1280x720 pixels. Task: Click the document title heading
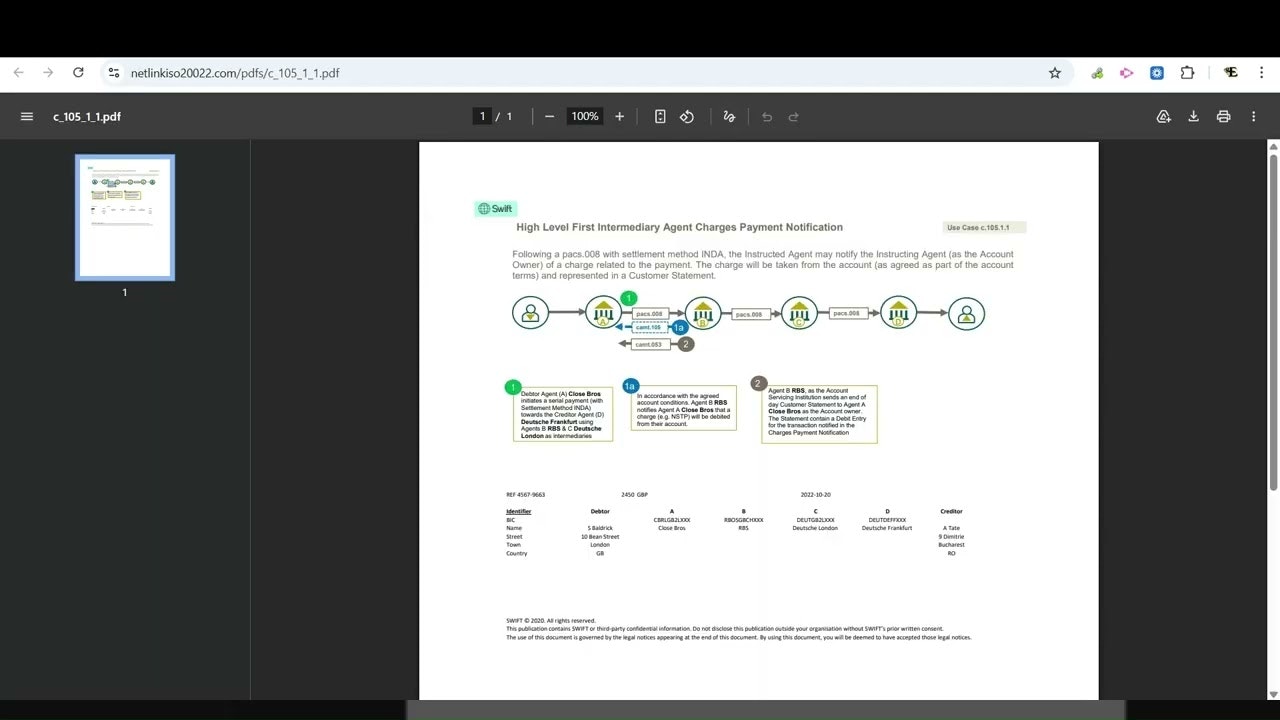679,227
